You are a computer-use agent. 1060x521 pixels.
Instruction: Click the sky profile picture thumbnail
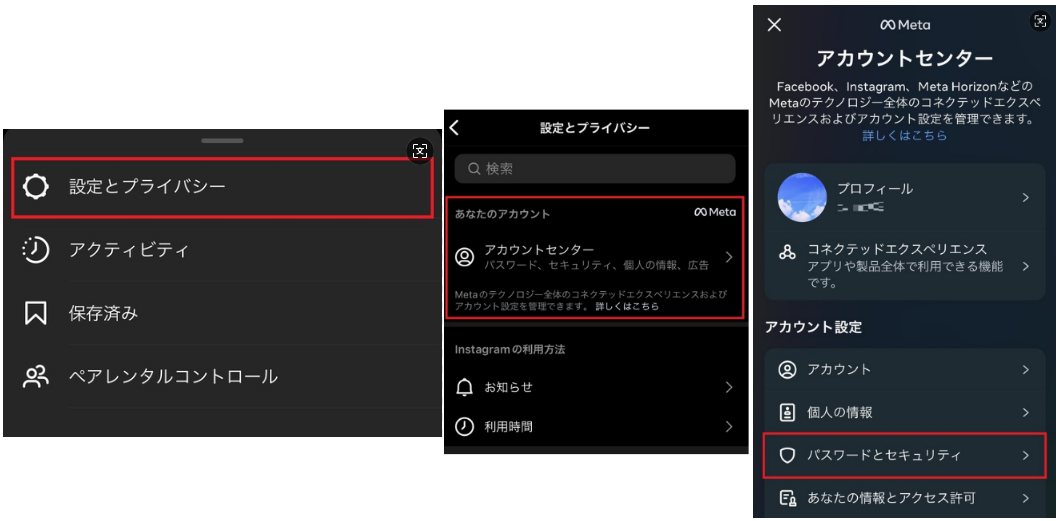click(x=802, y=197)
